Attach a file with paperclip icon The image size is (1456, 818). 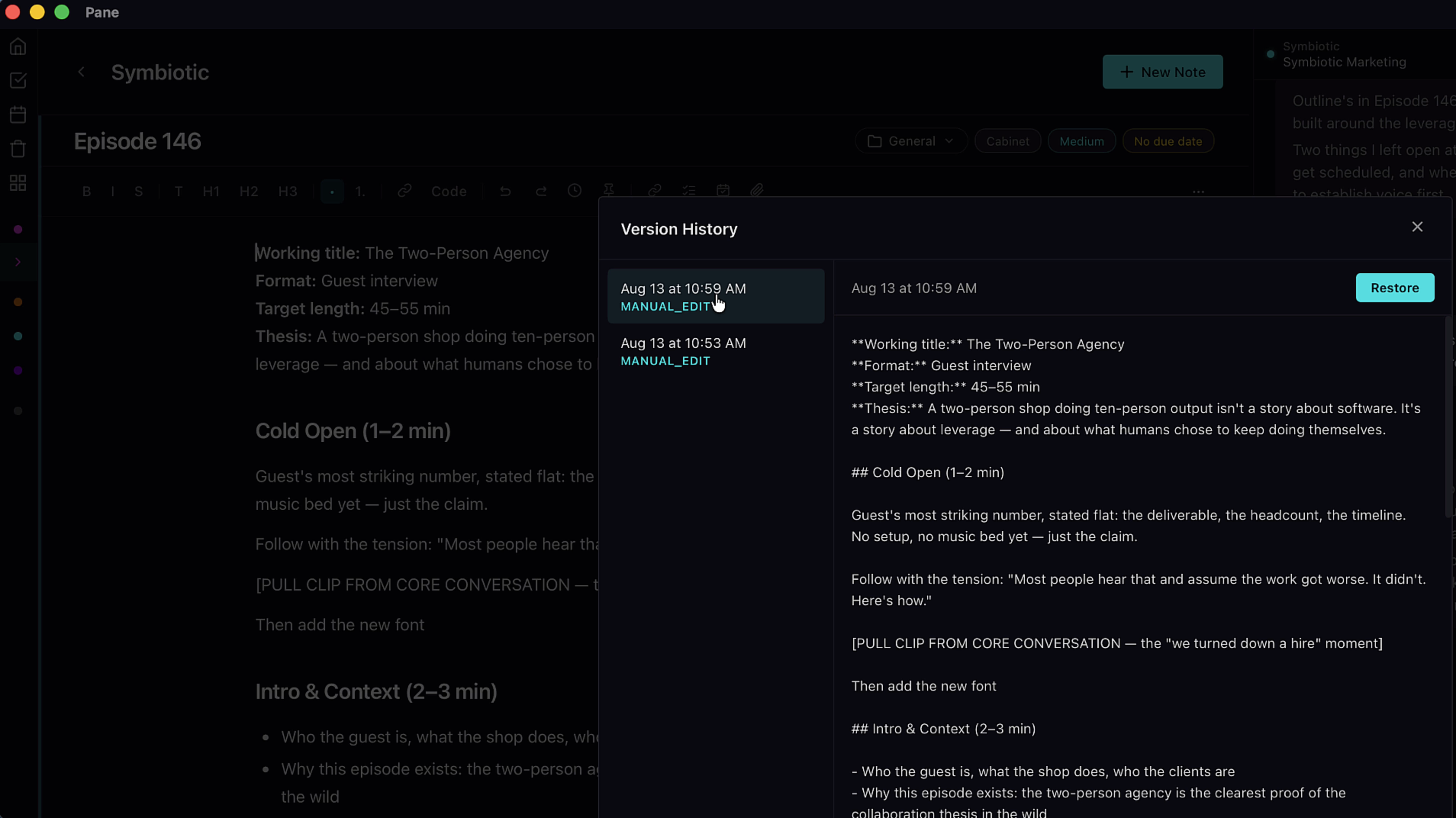coord(757,190)
